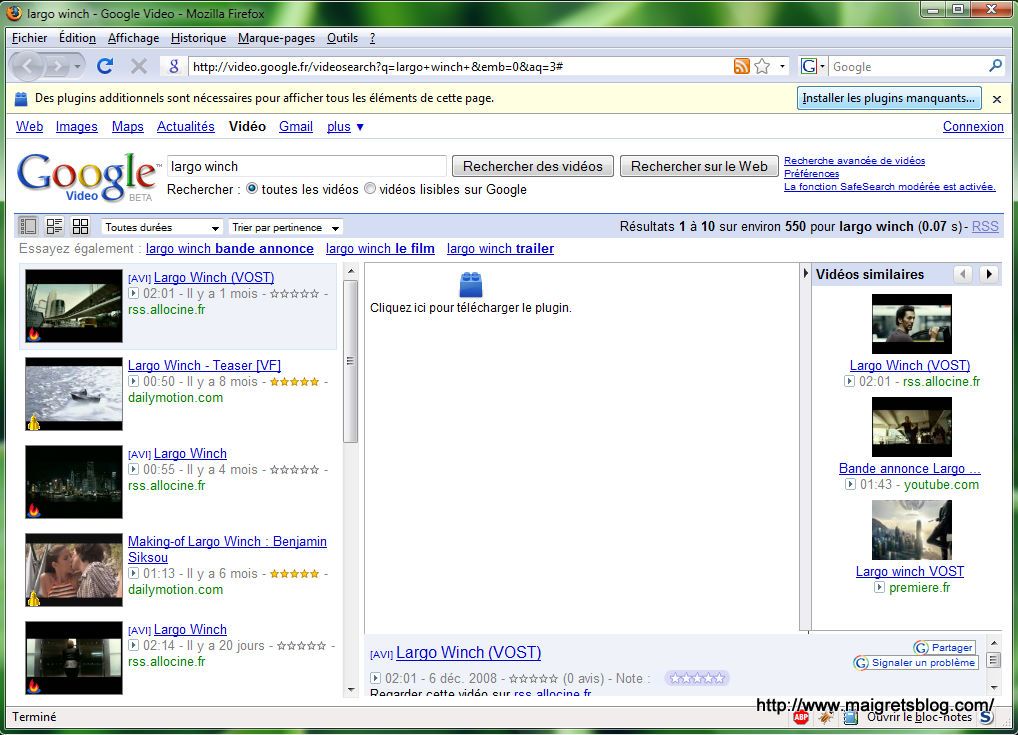This screenshot has width=1018, height=735.
Task: Click 'Rechercher sur le Web' button
Action: [x=699, y=166]
